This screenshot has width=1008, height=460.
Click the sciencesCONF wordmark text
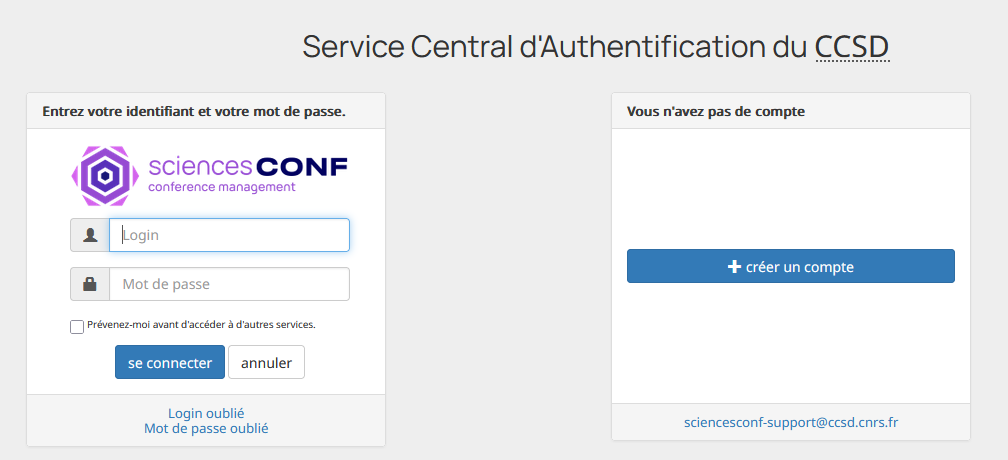[247, 167]
